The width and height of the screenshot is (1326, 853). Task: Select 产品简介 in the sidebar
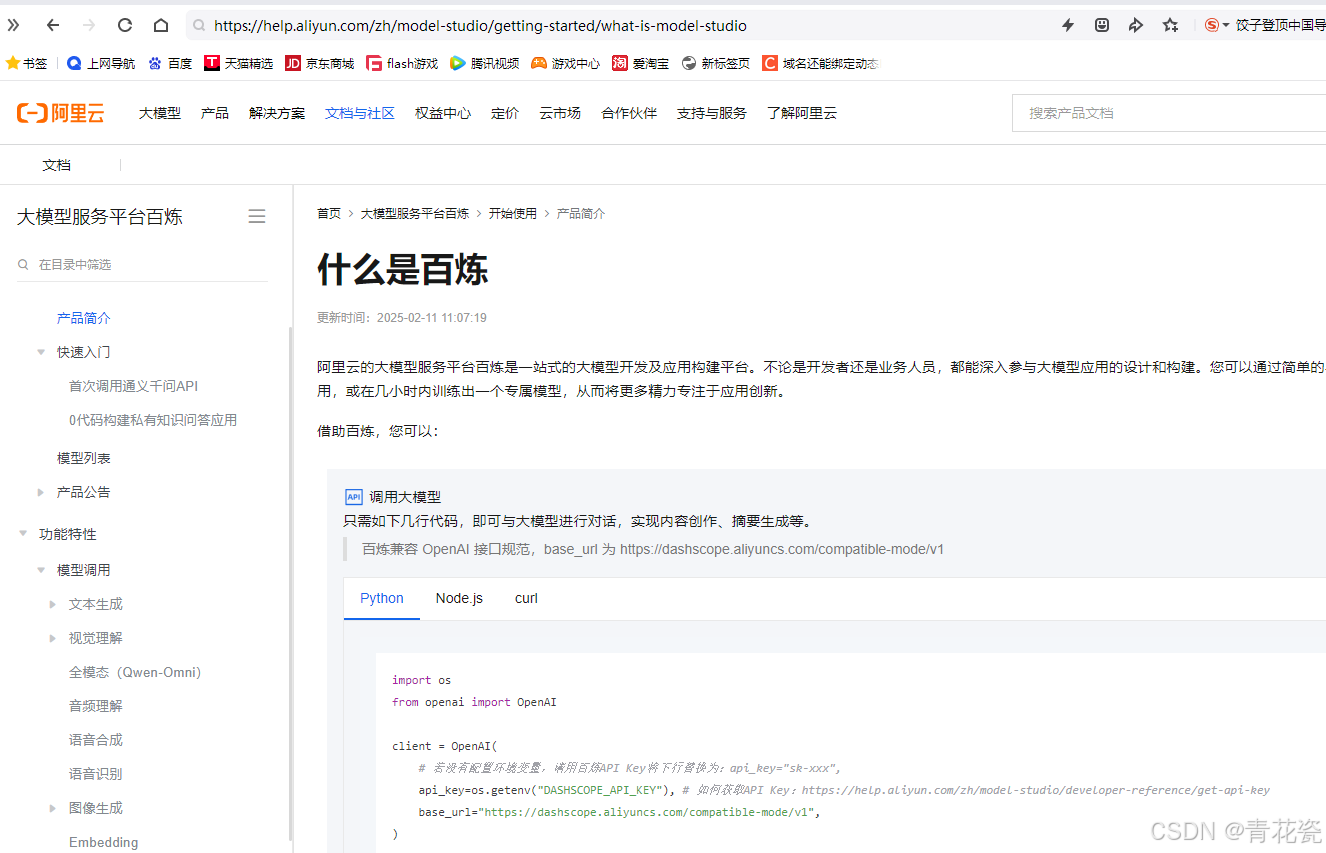(x=84, y=318)
